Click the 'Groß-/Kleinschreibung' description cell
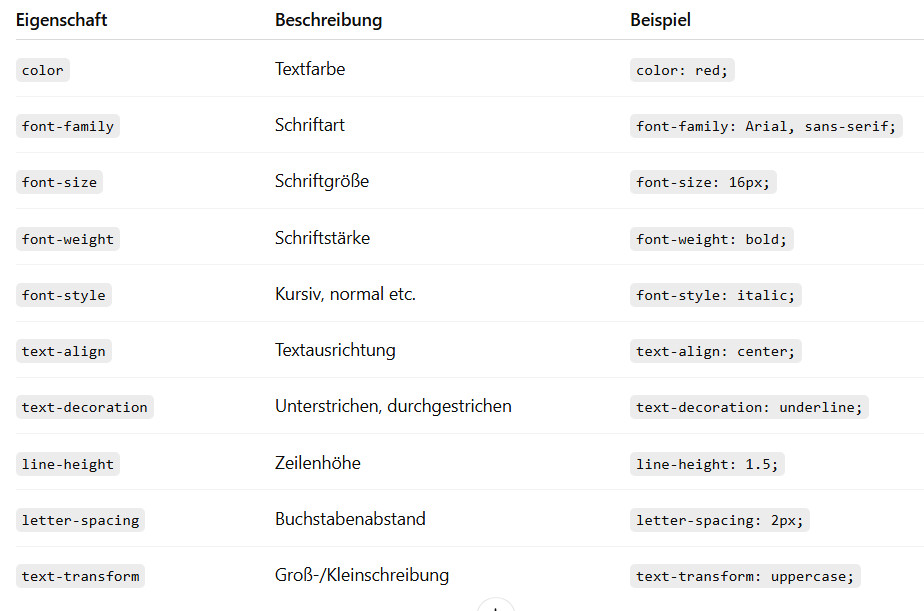This screenshot has width=924, height=611. 362,575
